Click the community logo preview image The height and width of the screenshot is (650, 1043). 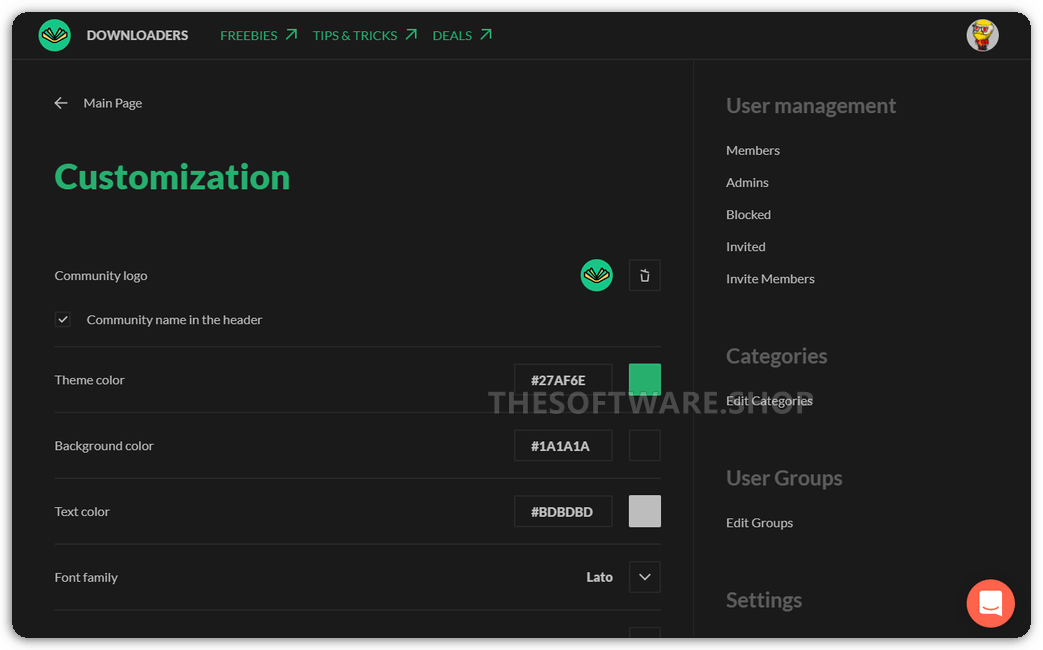[x=597, y=275]
